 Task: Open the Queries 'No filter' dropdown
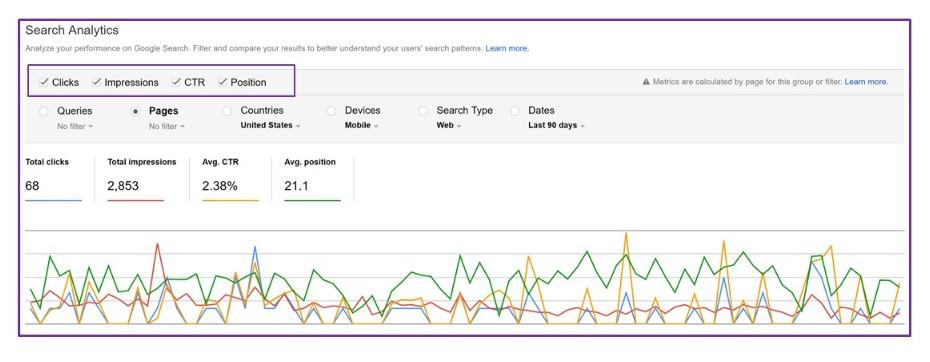coord(75,126)
